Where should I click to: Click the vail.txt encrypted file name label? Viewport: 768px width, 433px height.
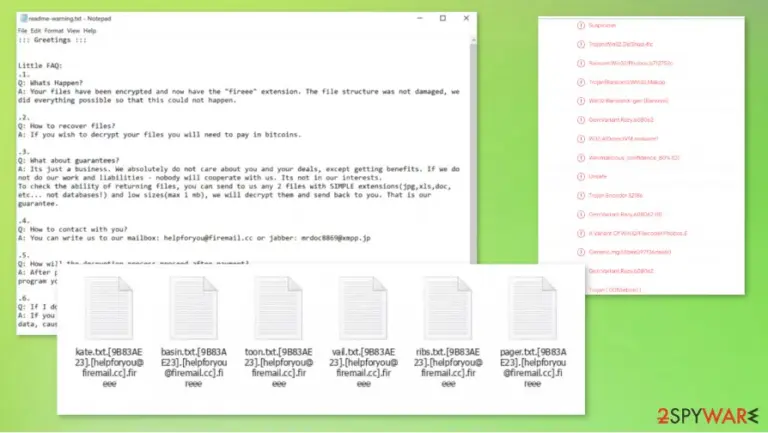[363, 367]
